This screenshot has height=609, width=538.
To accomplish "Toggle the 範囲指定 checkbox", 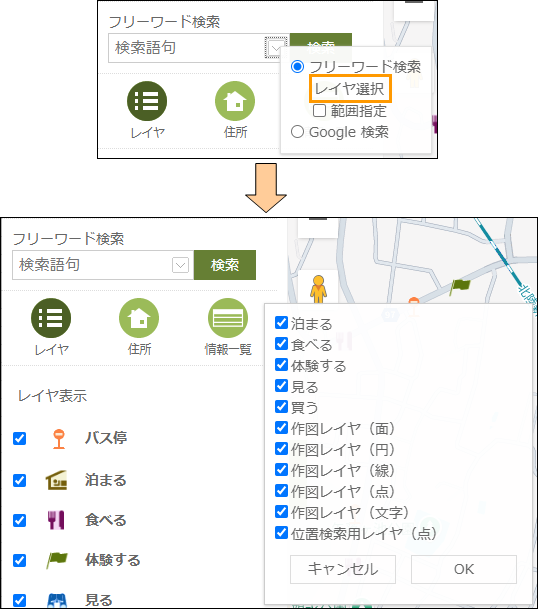I will click(319, 111).
